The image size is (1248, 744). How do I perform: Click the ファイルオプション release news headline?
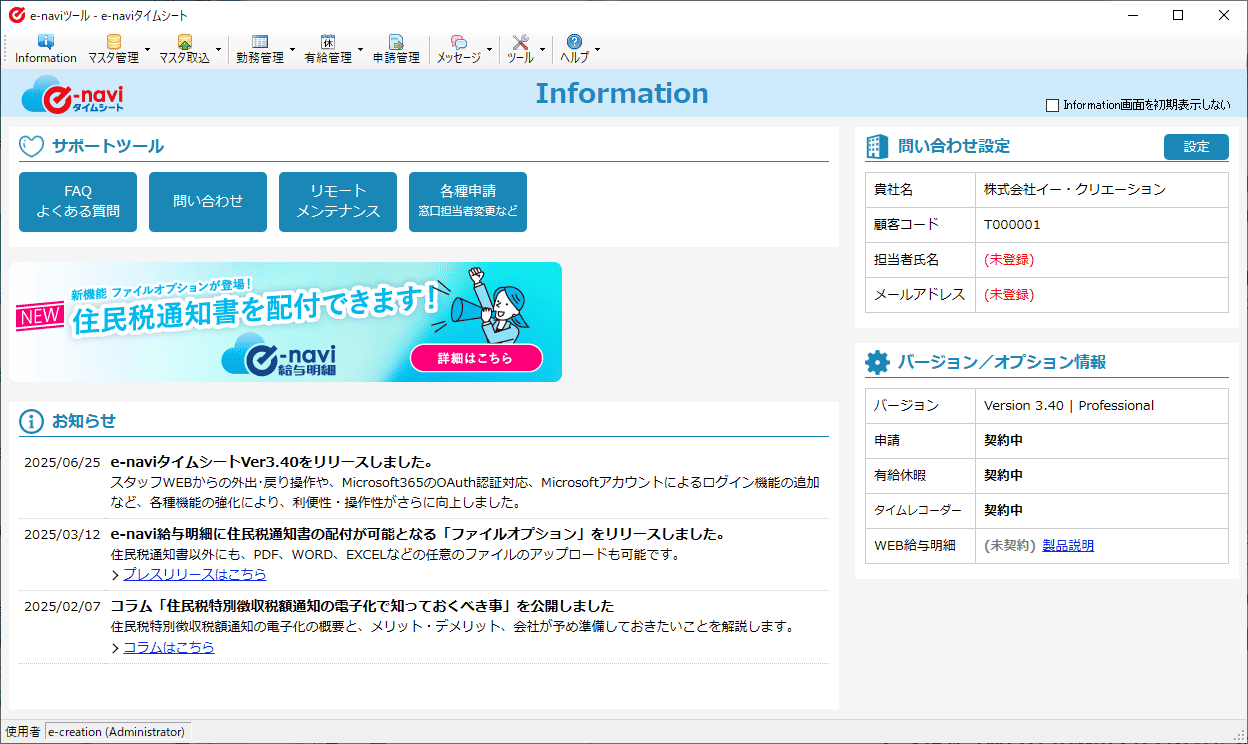tap(418, 534)
